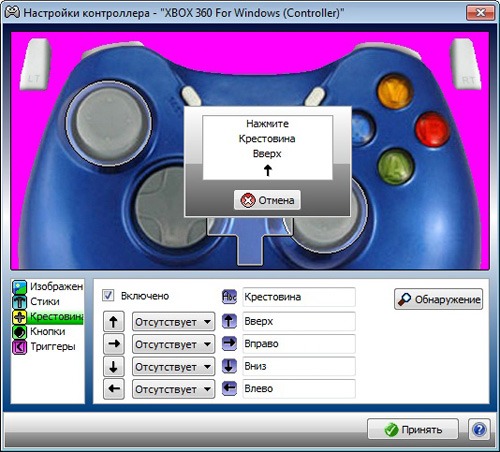Click the left analog stick on controller image
500x452 pixels.
[x=109, y=122]
